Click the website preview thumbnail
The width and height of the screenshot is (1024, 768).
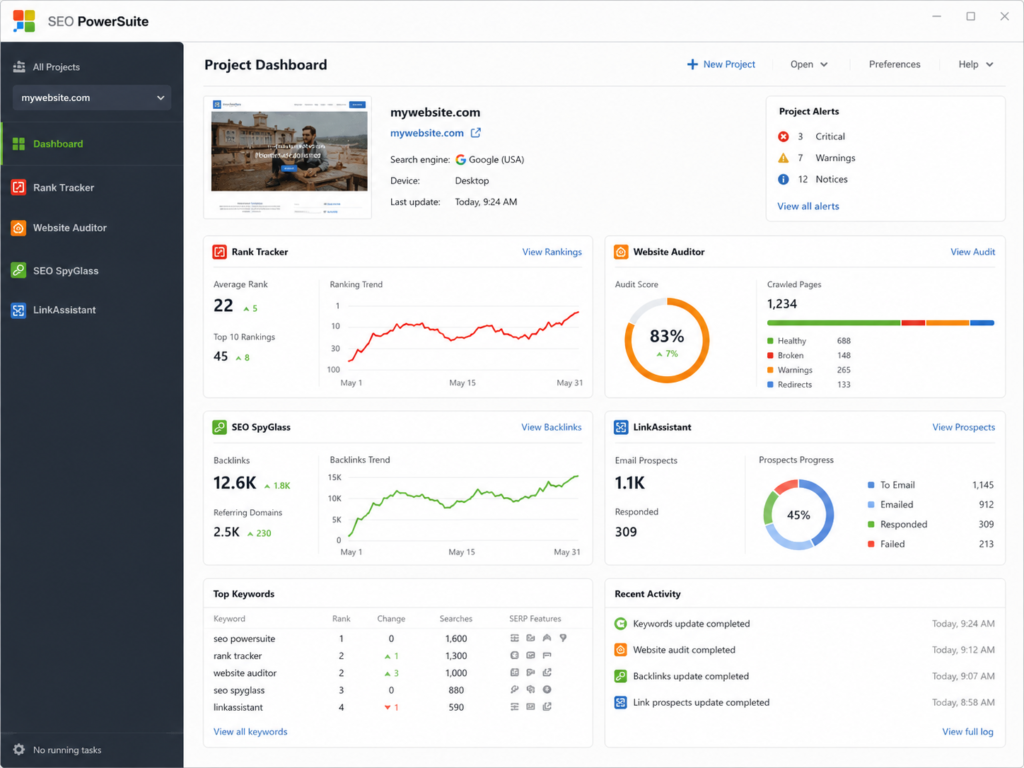[x=288, y=158]
